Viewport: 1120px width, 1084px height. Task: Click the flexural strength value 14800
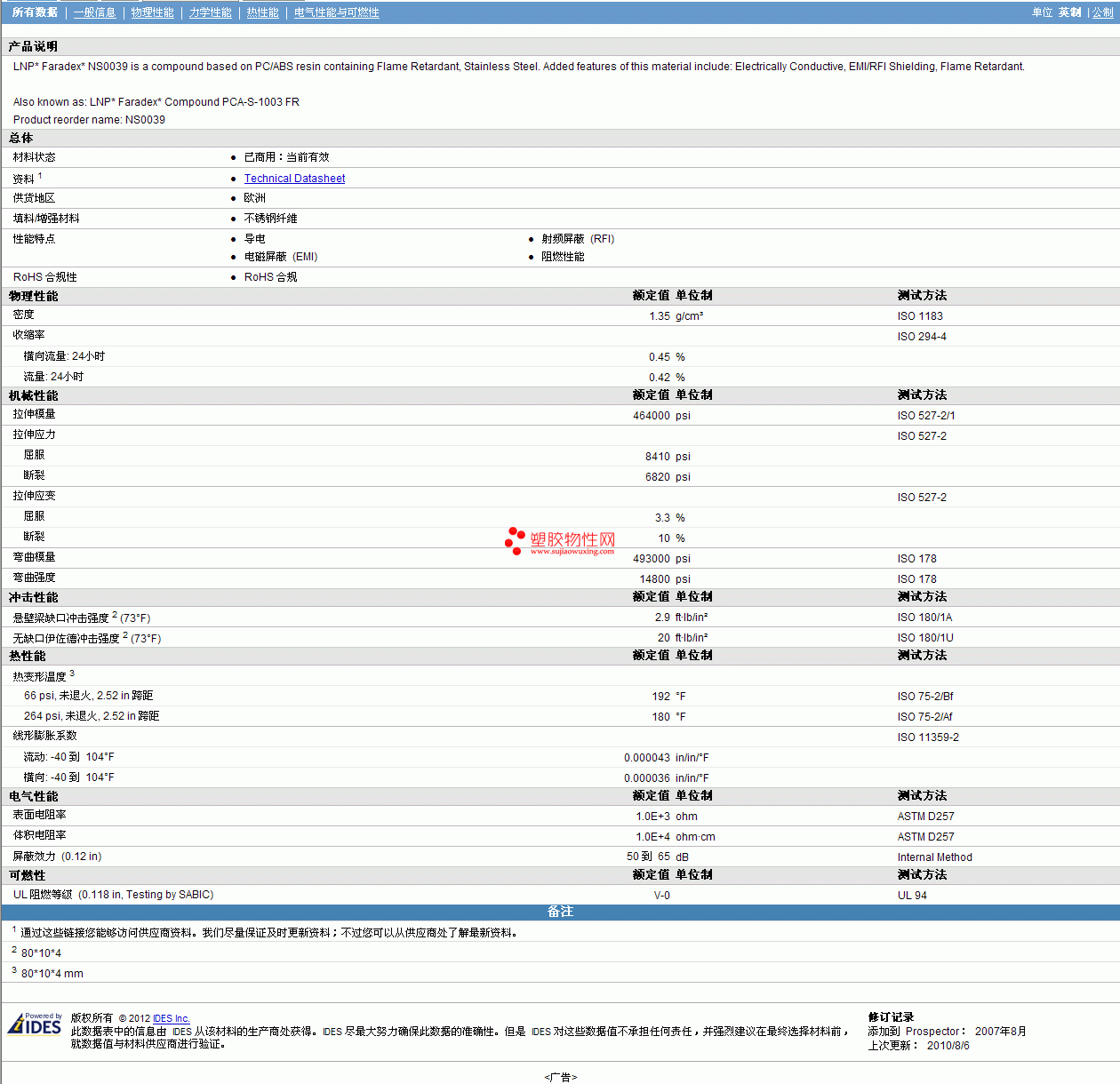pos(655,579)
